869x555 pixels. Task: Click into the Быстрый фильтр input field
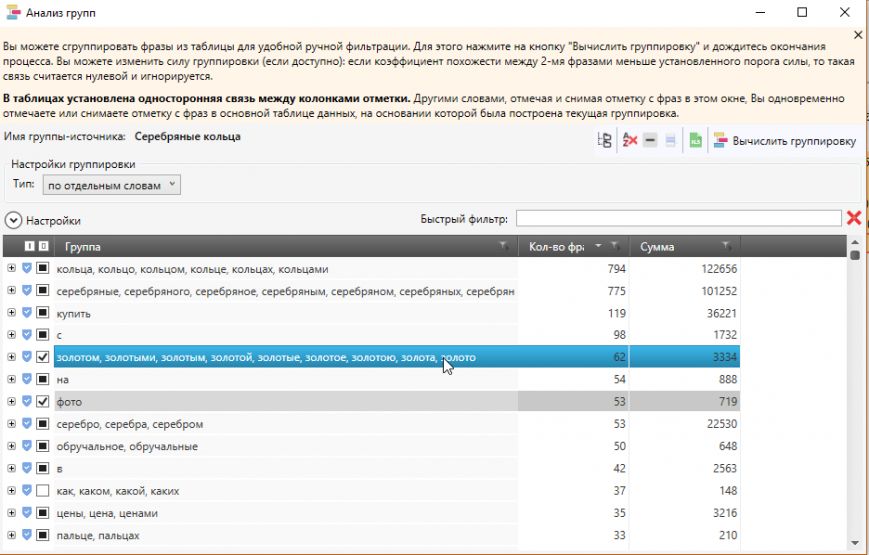point(679,218)
